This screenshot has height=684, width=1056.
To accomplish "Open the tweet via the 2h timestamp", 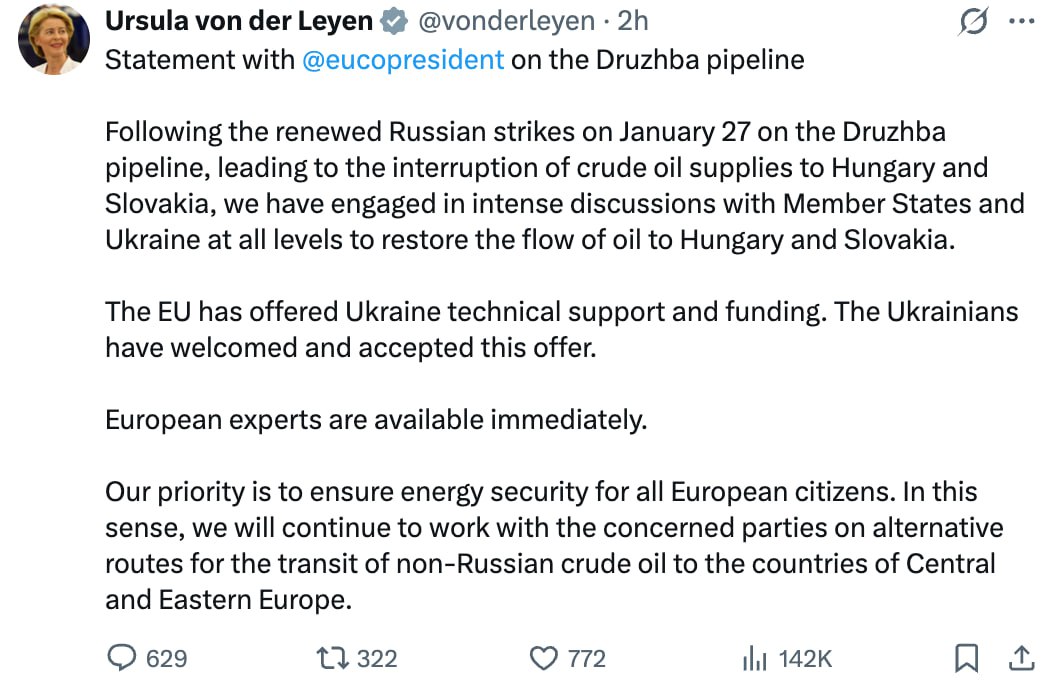I will click(x=633, y=21).
